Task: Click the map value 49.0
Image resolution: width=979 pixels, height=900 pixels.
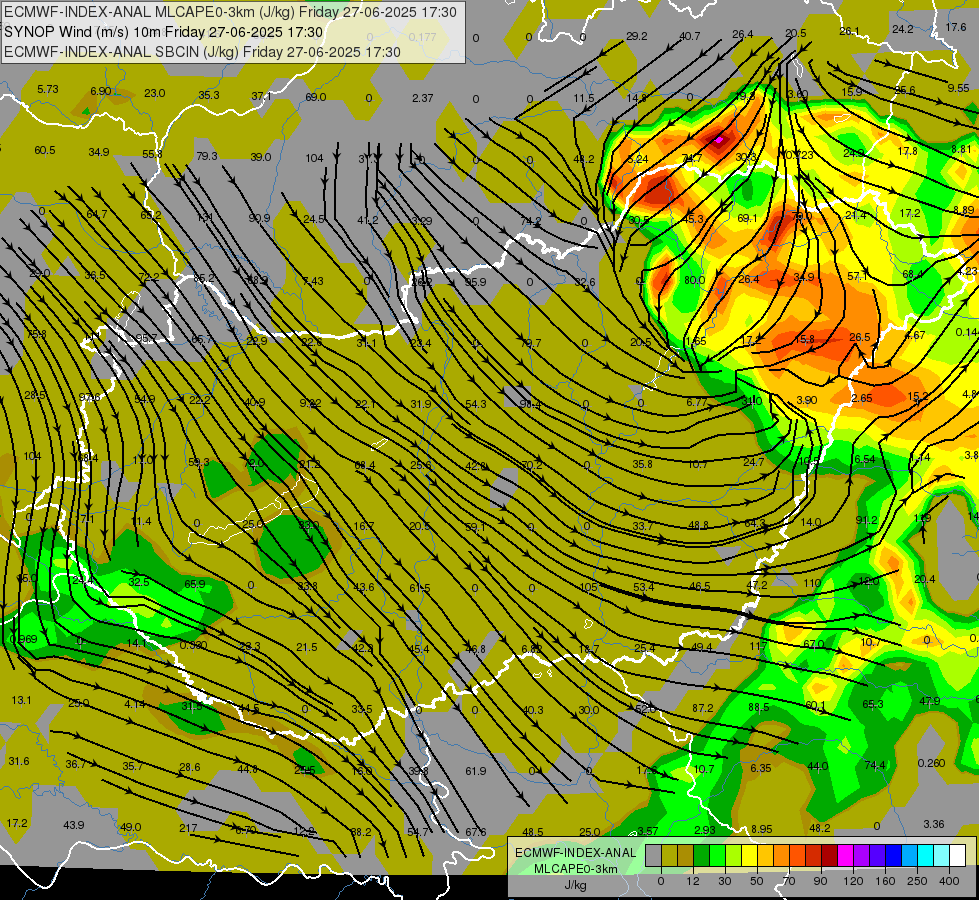Action: [x=130, y=827]
